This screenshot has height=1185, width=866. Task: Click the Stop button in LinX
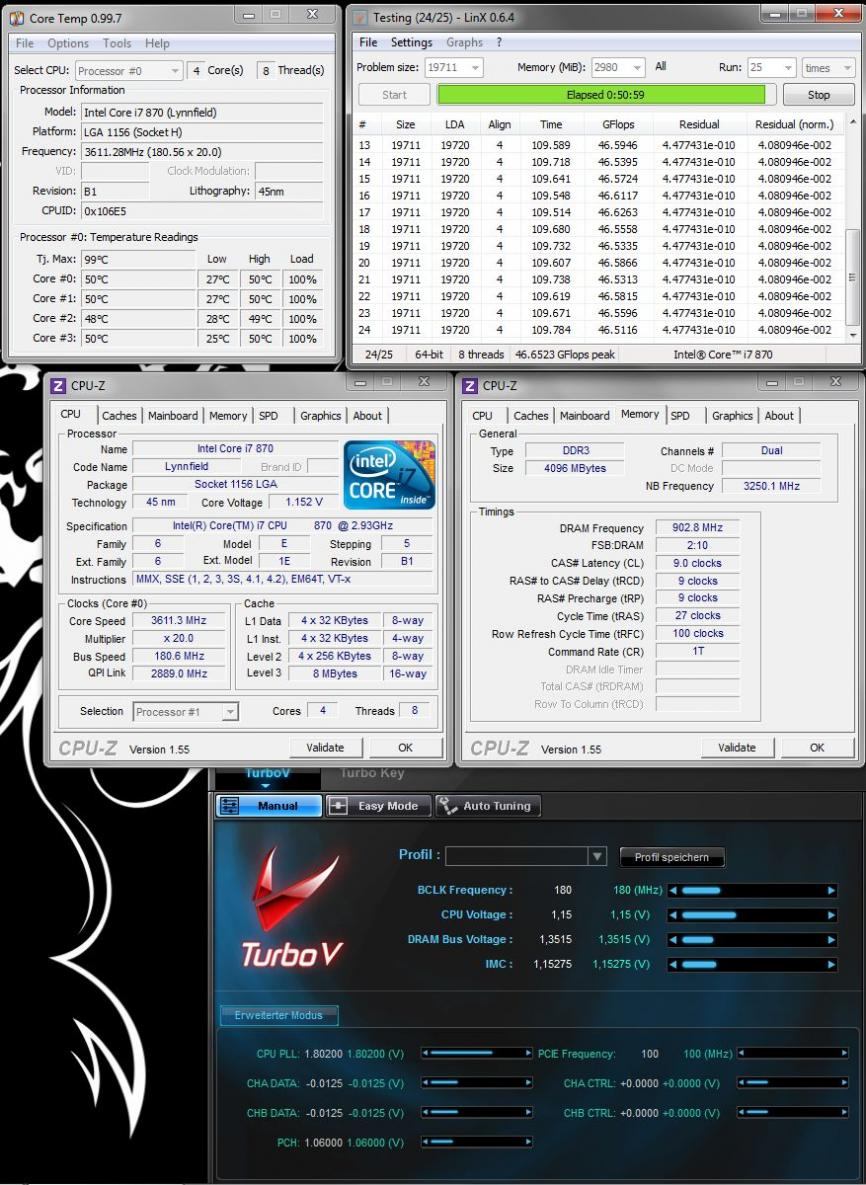pyautogui.click(x=818, y=95)
